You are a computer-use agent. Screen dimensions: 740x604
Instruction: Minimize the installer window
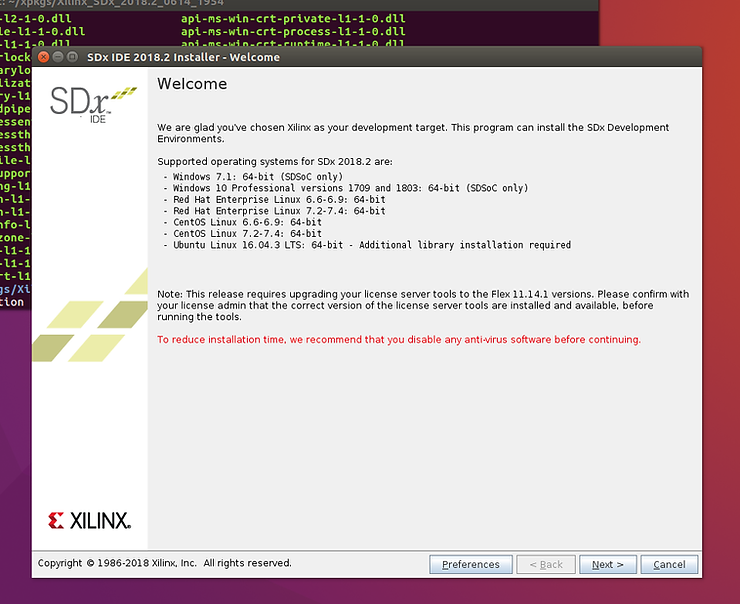click(58, 57)
